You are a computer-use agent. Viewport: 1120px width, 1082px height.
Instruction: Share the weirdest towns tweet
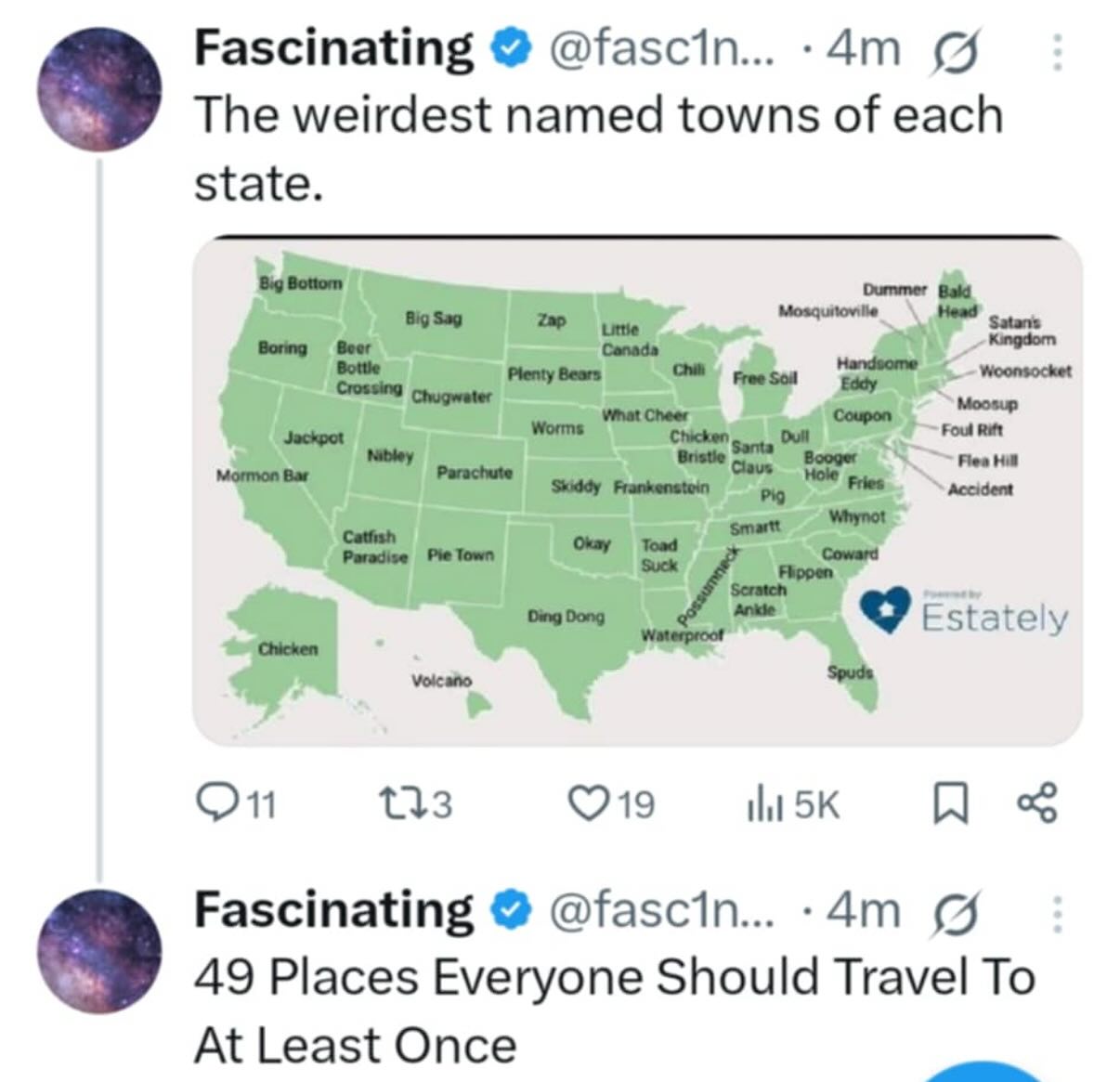point(1037,803)
